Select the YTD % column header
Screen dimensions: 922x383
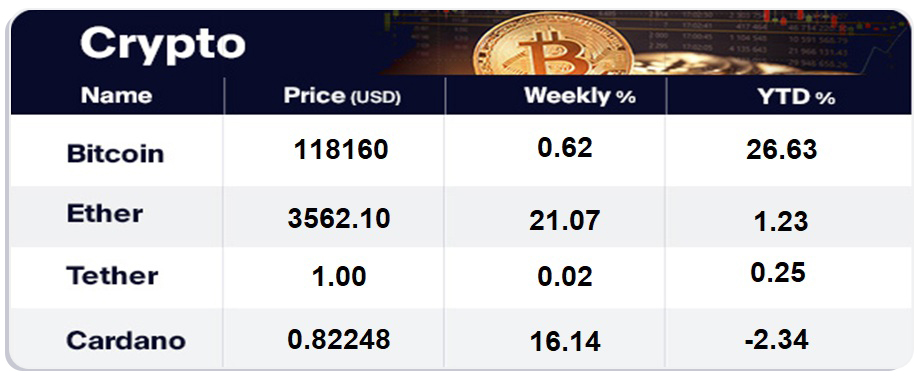point(796,98)
